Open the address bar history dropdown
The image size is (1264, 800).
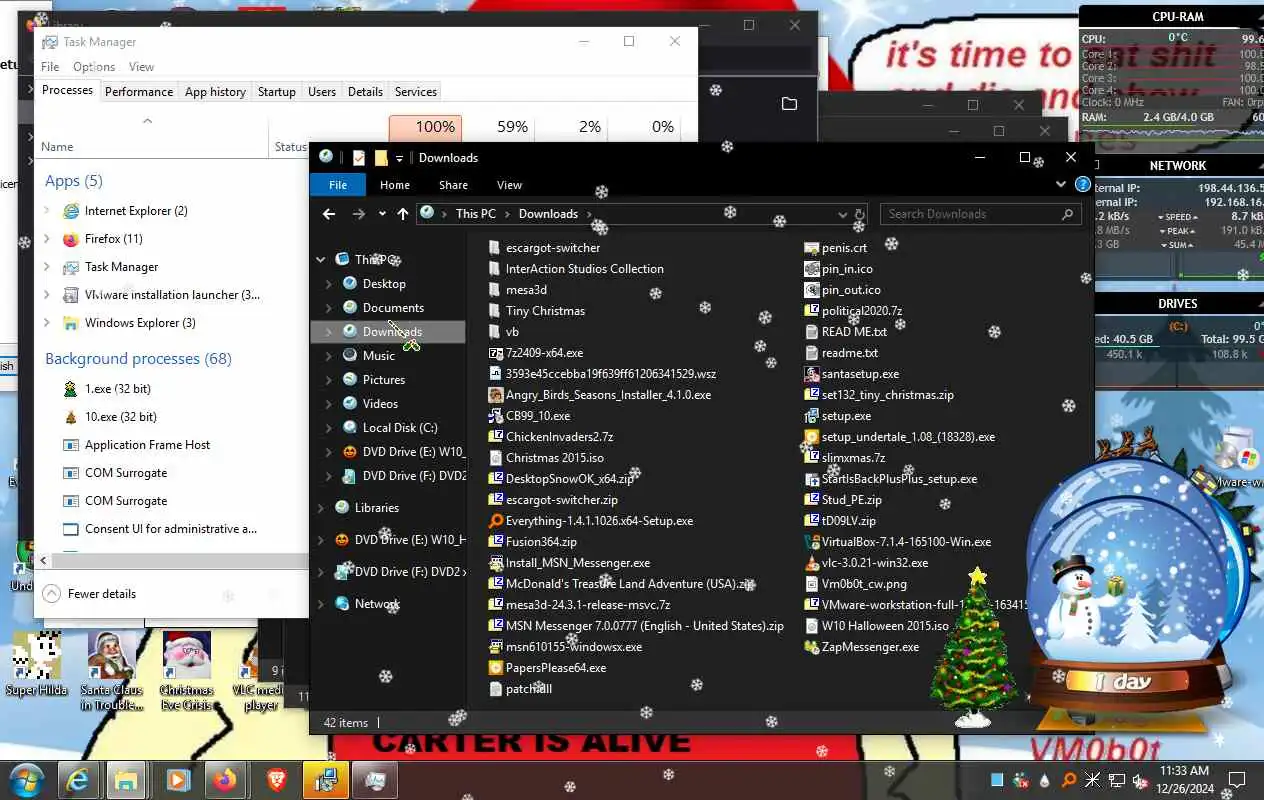[842, 214]
